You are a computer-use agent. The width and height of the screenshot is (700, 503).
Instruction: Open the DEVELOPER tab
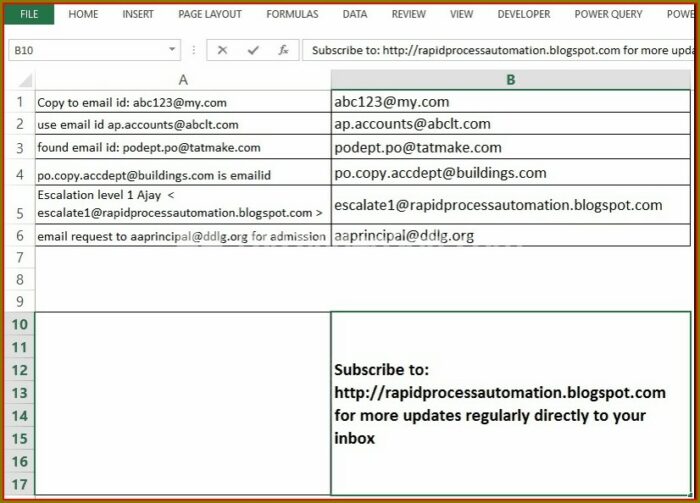524,14
